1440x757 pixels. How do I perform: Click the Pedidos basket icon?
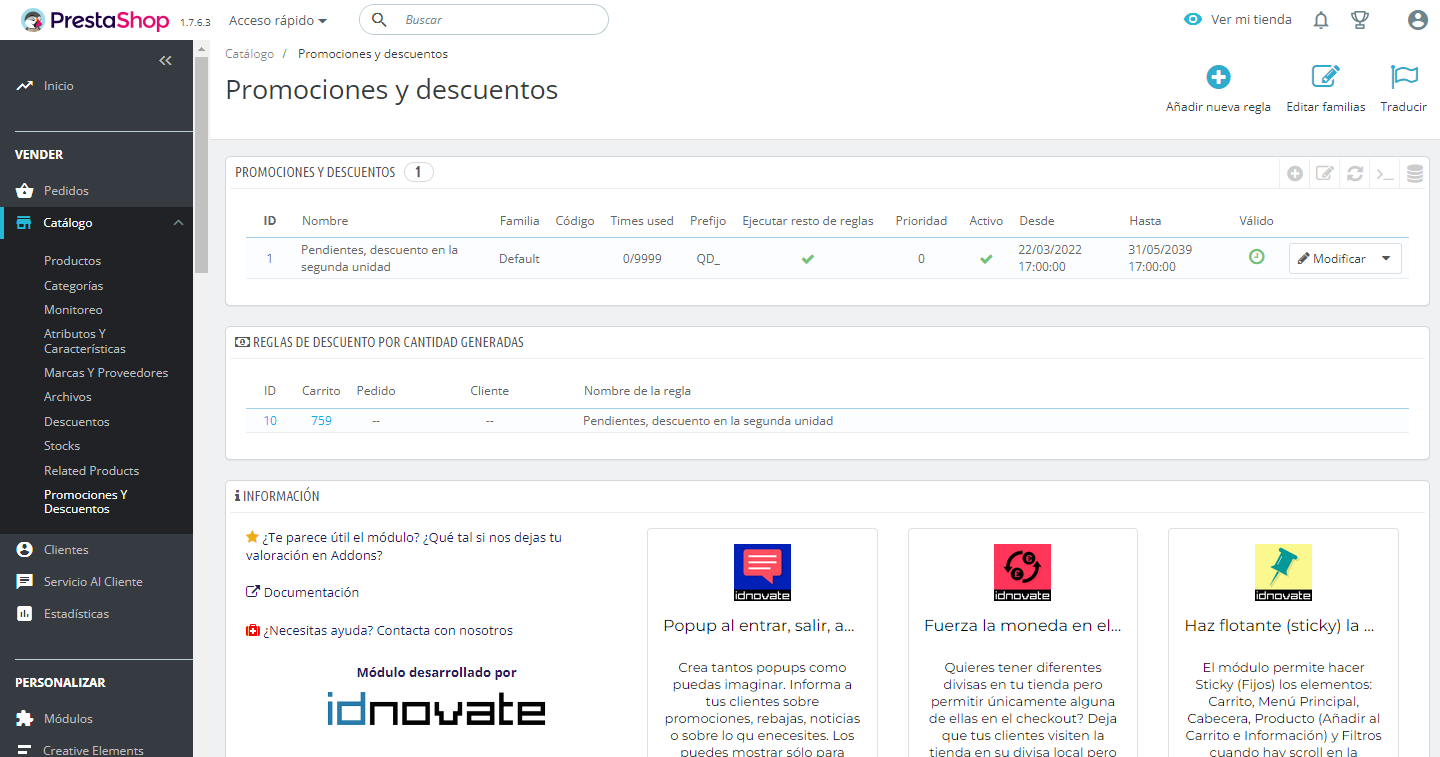25,190
